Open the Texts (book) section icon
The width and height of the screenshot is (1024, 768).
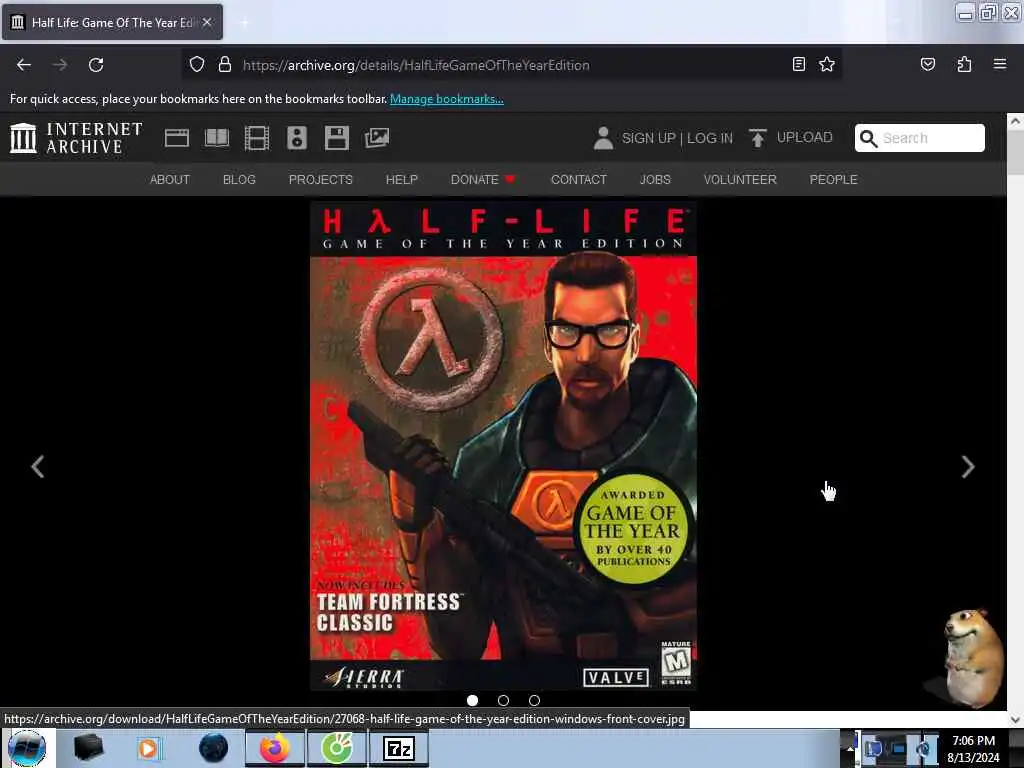pos(217,138)
